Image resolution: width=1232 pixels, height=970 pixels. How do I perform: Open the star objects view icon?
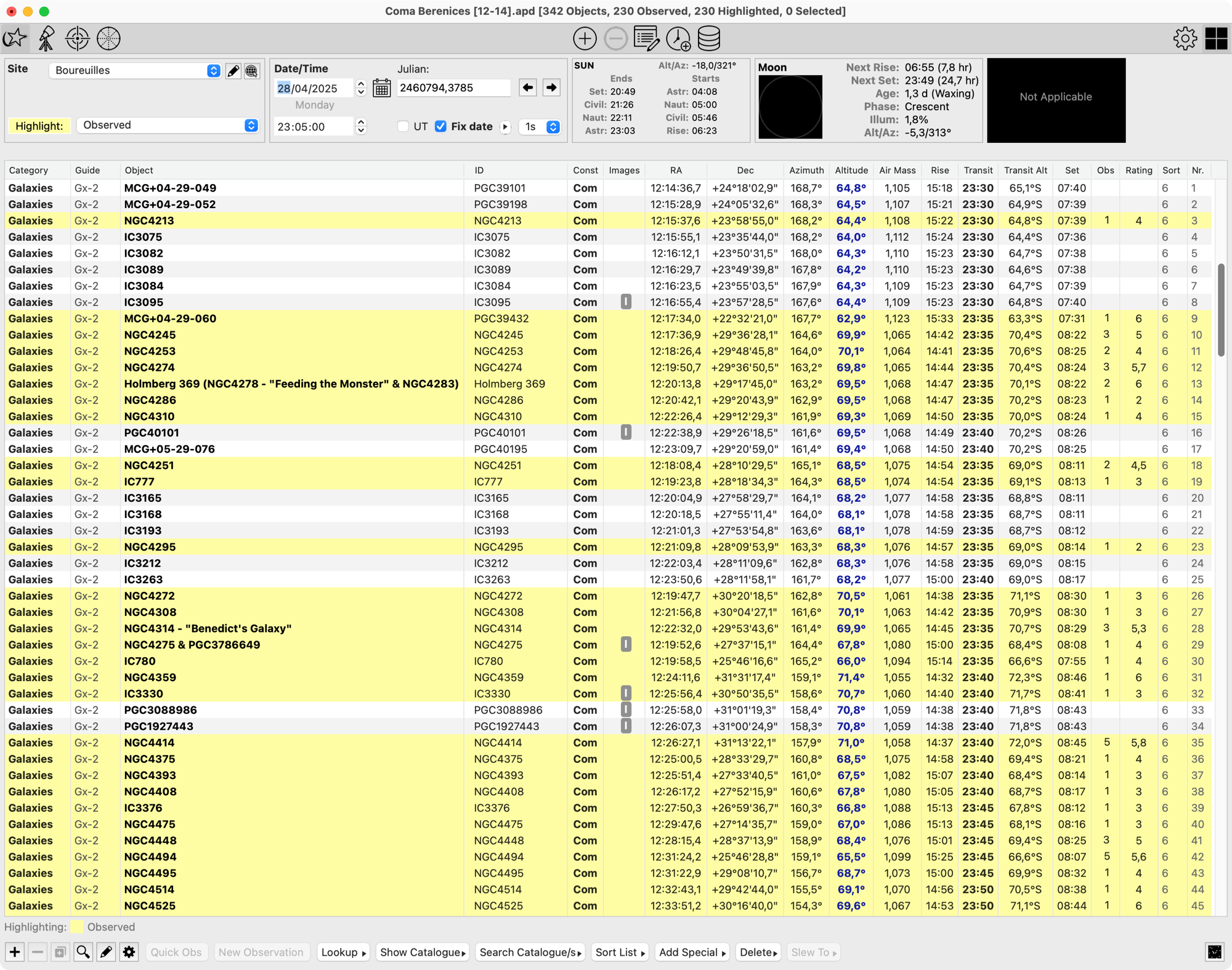15,38
